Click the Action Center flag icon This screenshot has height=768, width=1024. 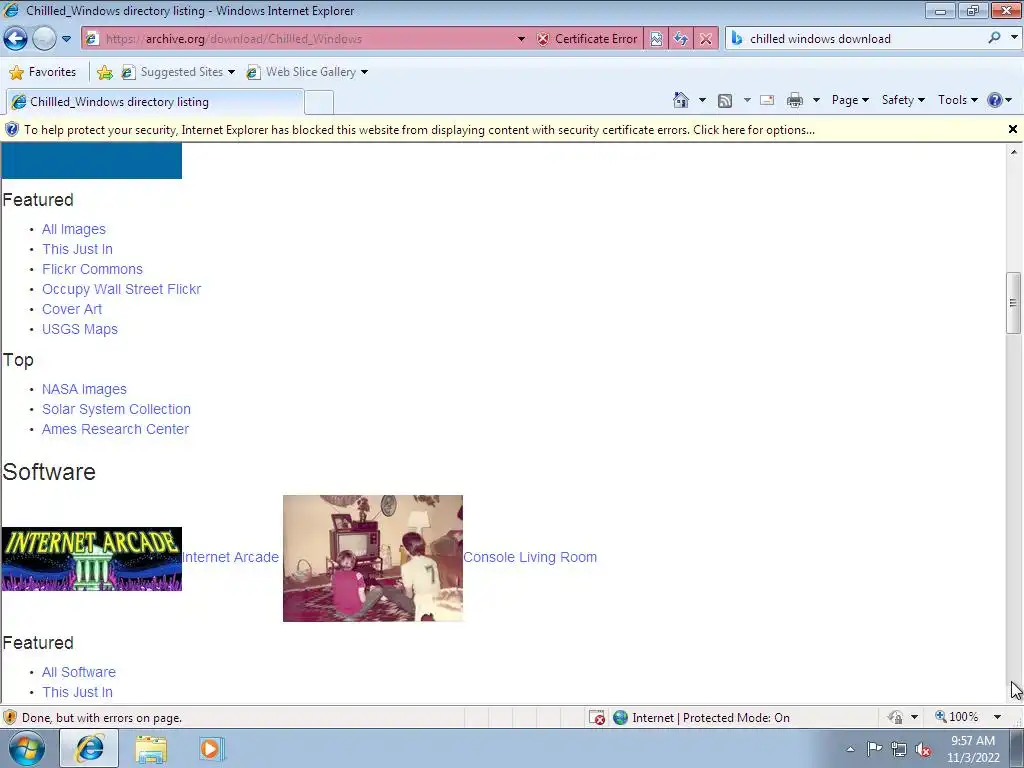coord(874,749)
